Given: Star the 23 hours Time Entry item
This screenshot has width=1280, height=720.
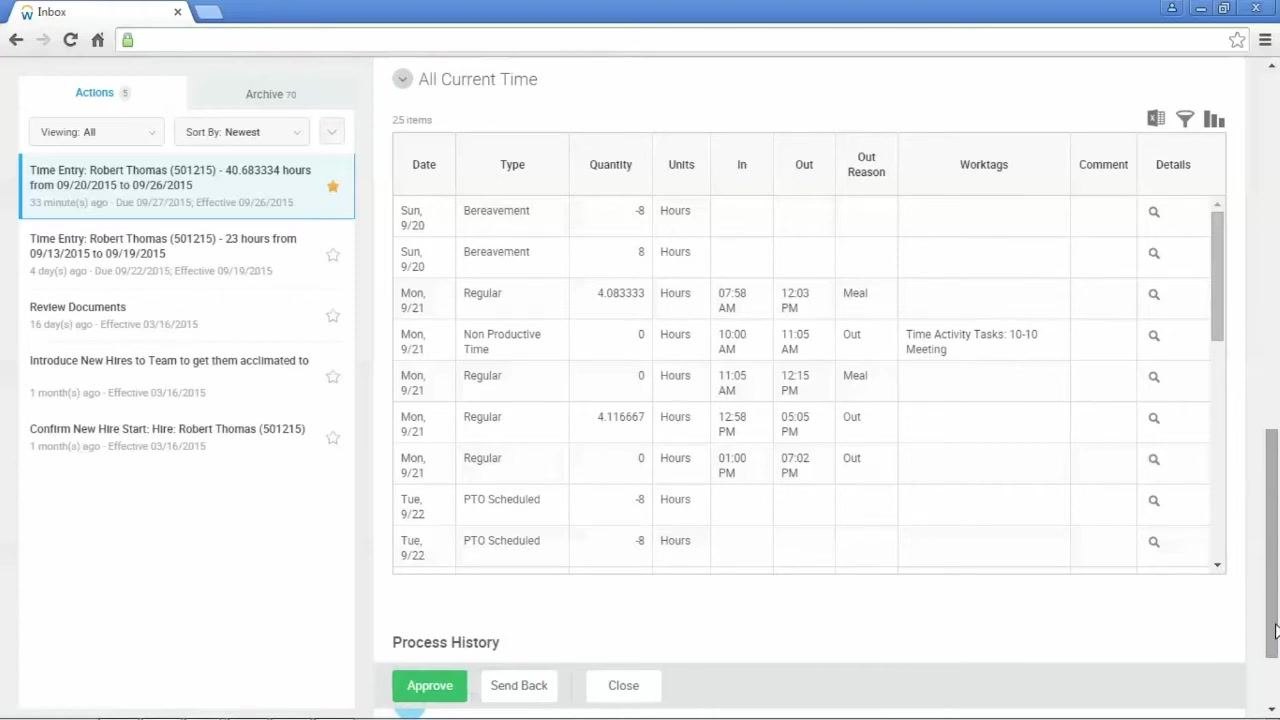Looking at the screenshot, I should click(x=333, y=255).
